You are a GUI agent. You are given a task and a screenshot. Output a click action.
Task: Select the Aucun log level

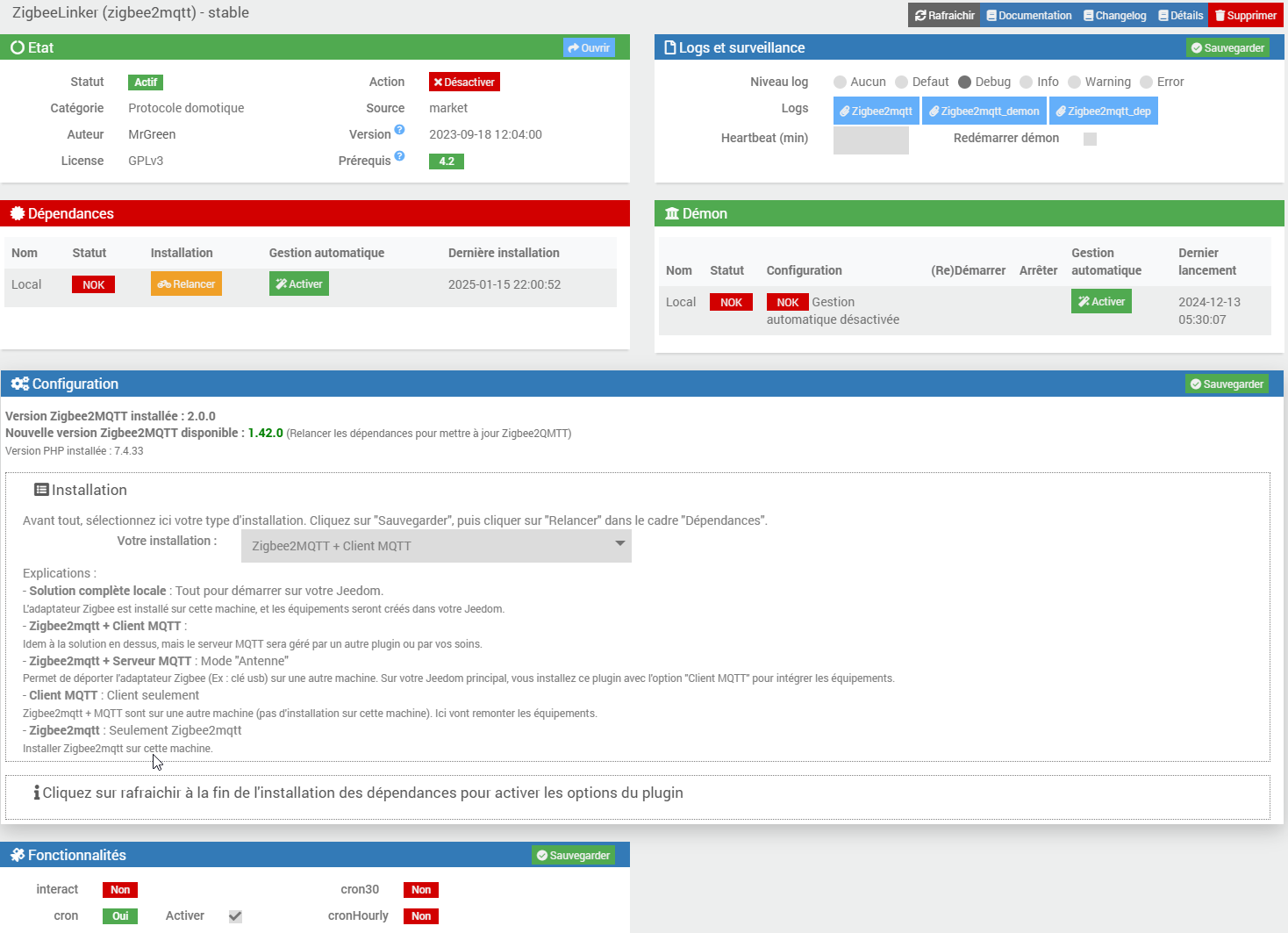(x=840, y=82)
